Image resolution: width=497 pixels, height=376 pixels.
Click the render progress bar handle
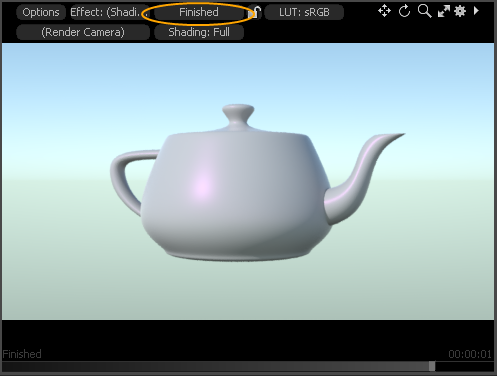pyautogui.click(x=432, y=366)
